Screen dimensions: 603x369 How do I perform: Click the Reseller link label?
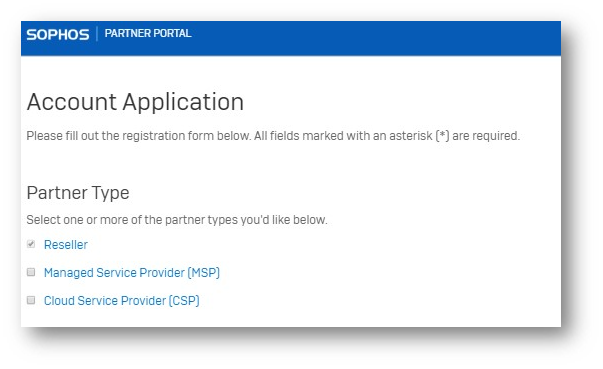click(66, 244)
